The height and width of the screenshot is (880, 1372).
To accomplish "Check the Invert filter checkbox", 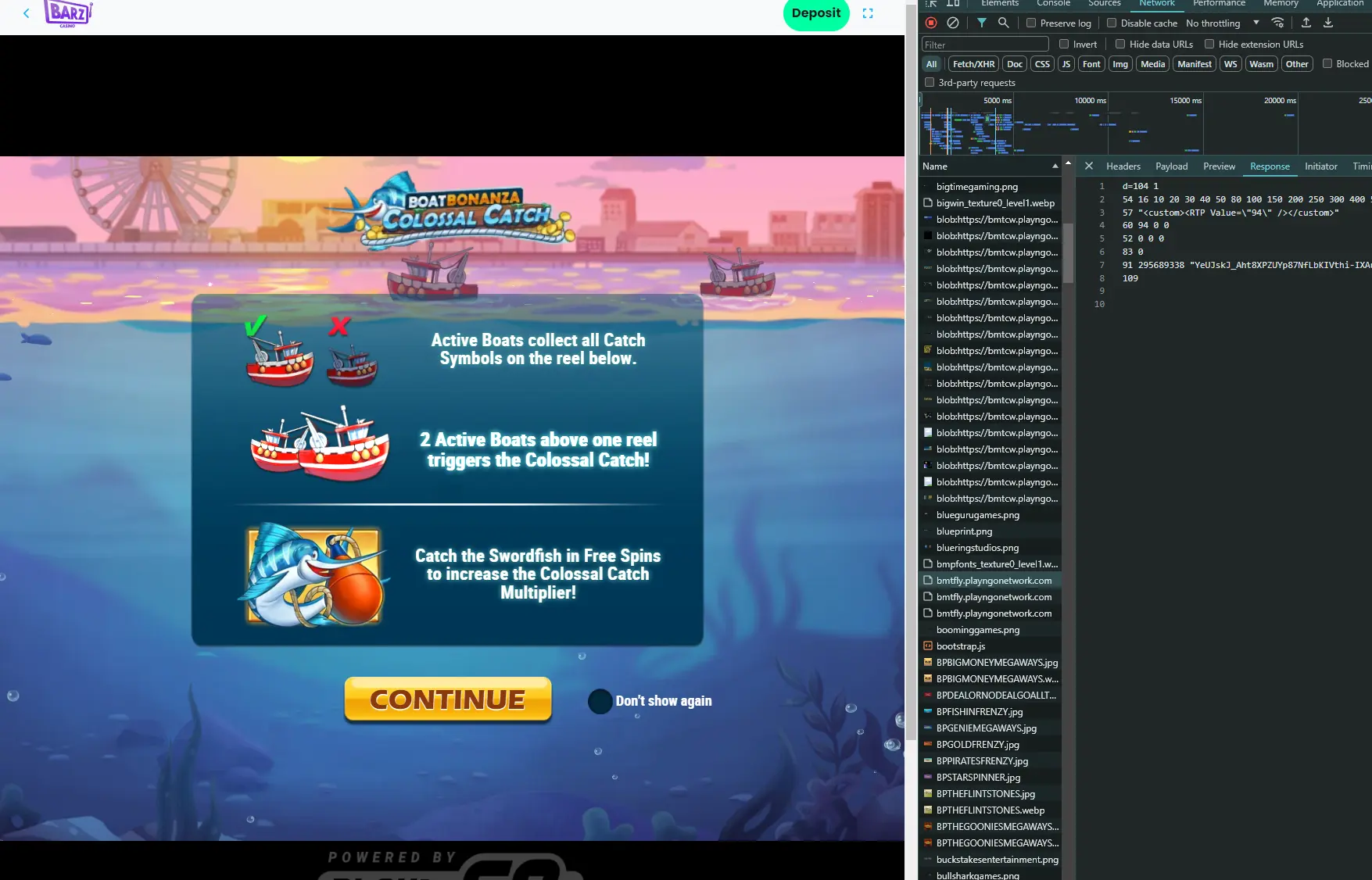I will [x=1064, y=44].
